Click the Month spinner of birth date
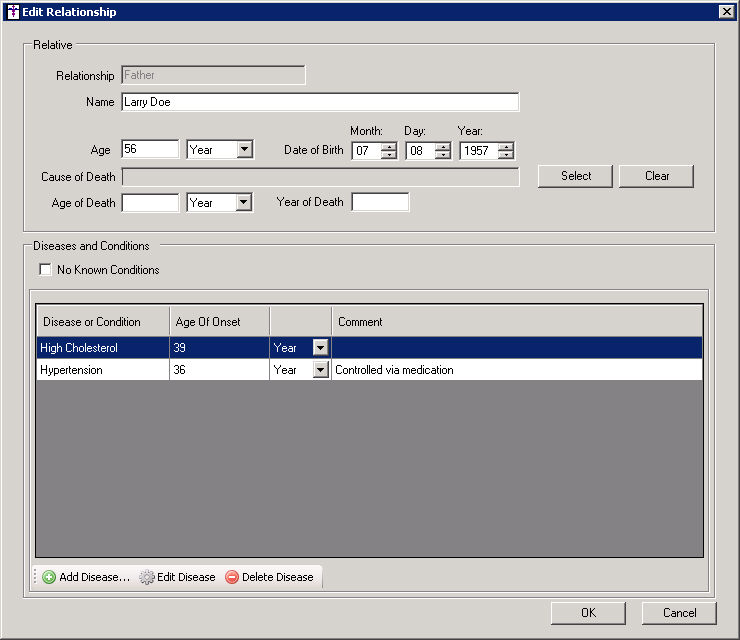Viewport: 740px width, 640px height. pyautogui.click(x=389, y=151)
